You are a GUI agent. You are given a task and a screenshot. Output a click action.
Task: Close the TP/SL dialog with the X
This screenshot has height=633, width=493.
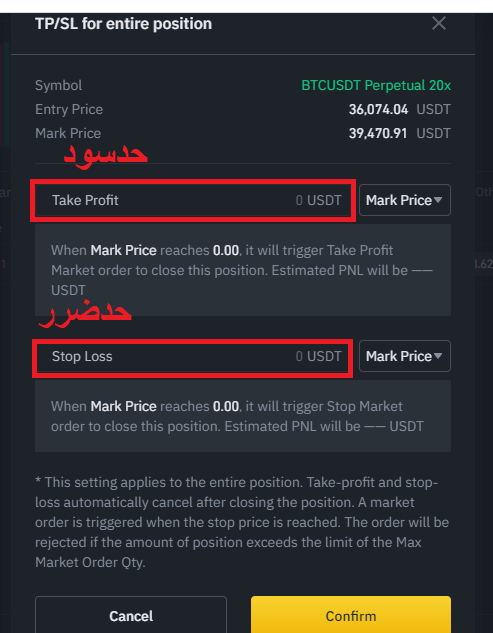coord(438,23)
